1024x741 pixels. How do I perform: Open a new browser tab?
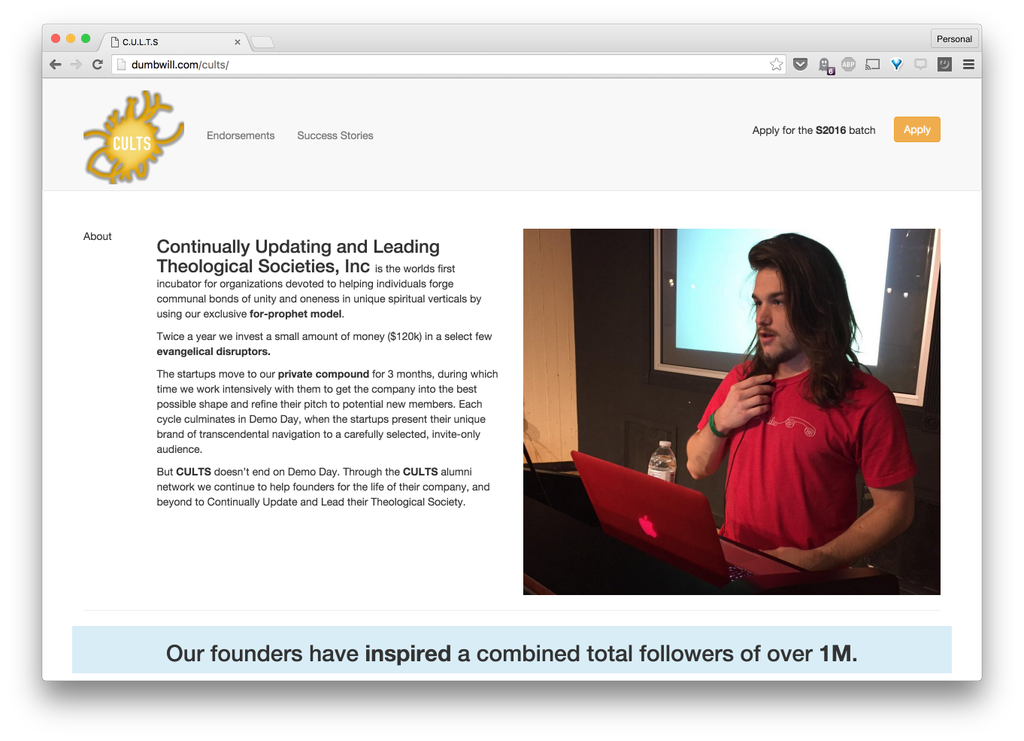(x=262, y=42)
